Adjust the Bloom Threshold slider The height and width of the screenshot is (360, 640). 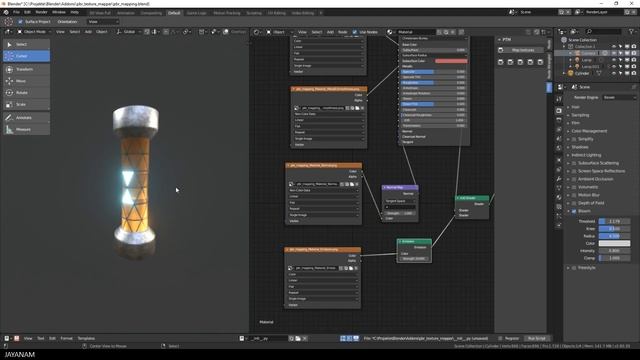[x=614, y=221]
